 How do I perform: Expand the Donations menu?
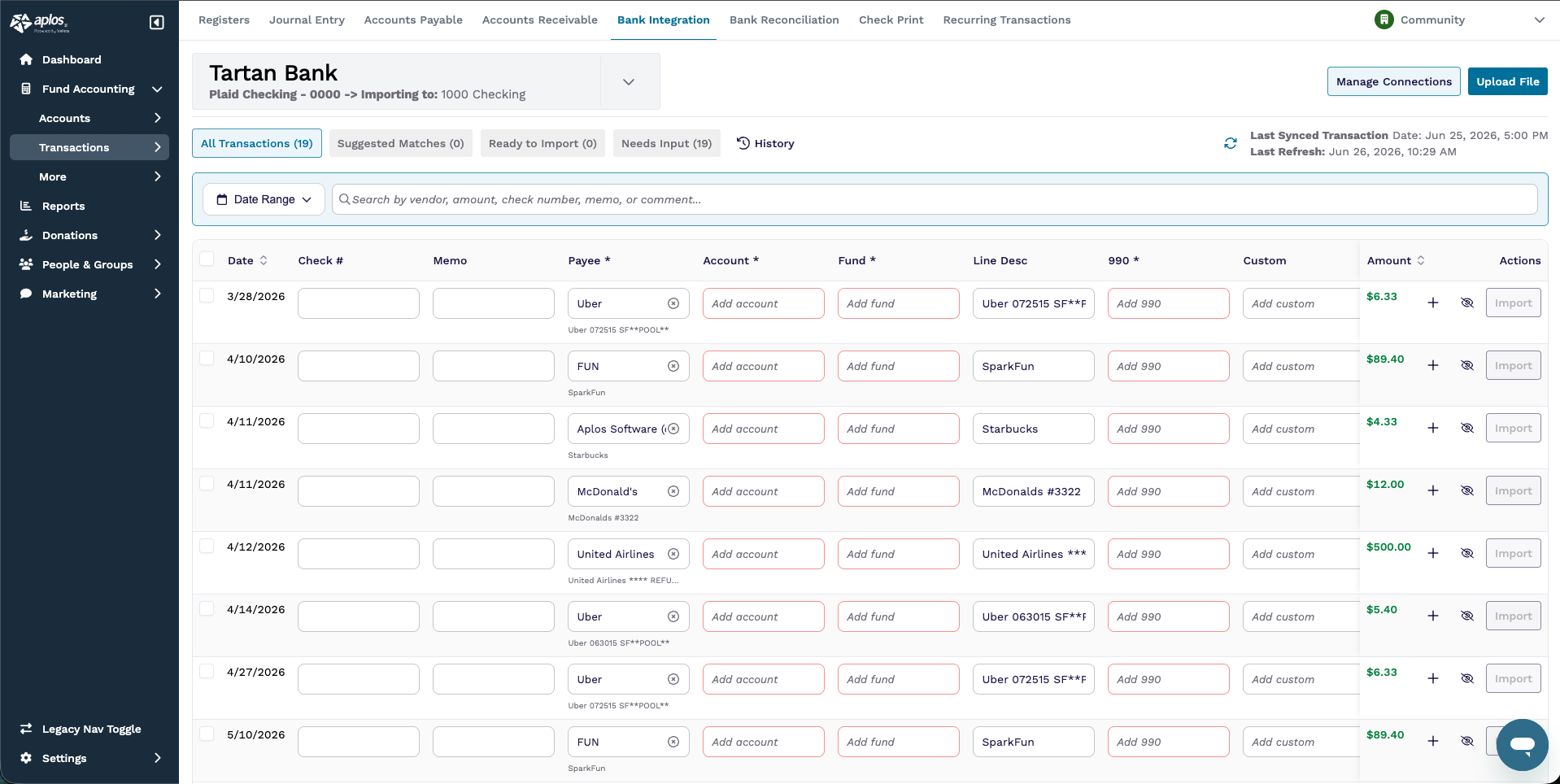(157, 235)
